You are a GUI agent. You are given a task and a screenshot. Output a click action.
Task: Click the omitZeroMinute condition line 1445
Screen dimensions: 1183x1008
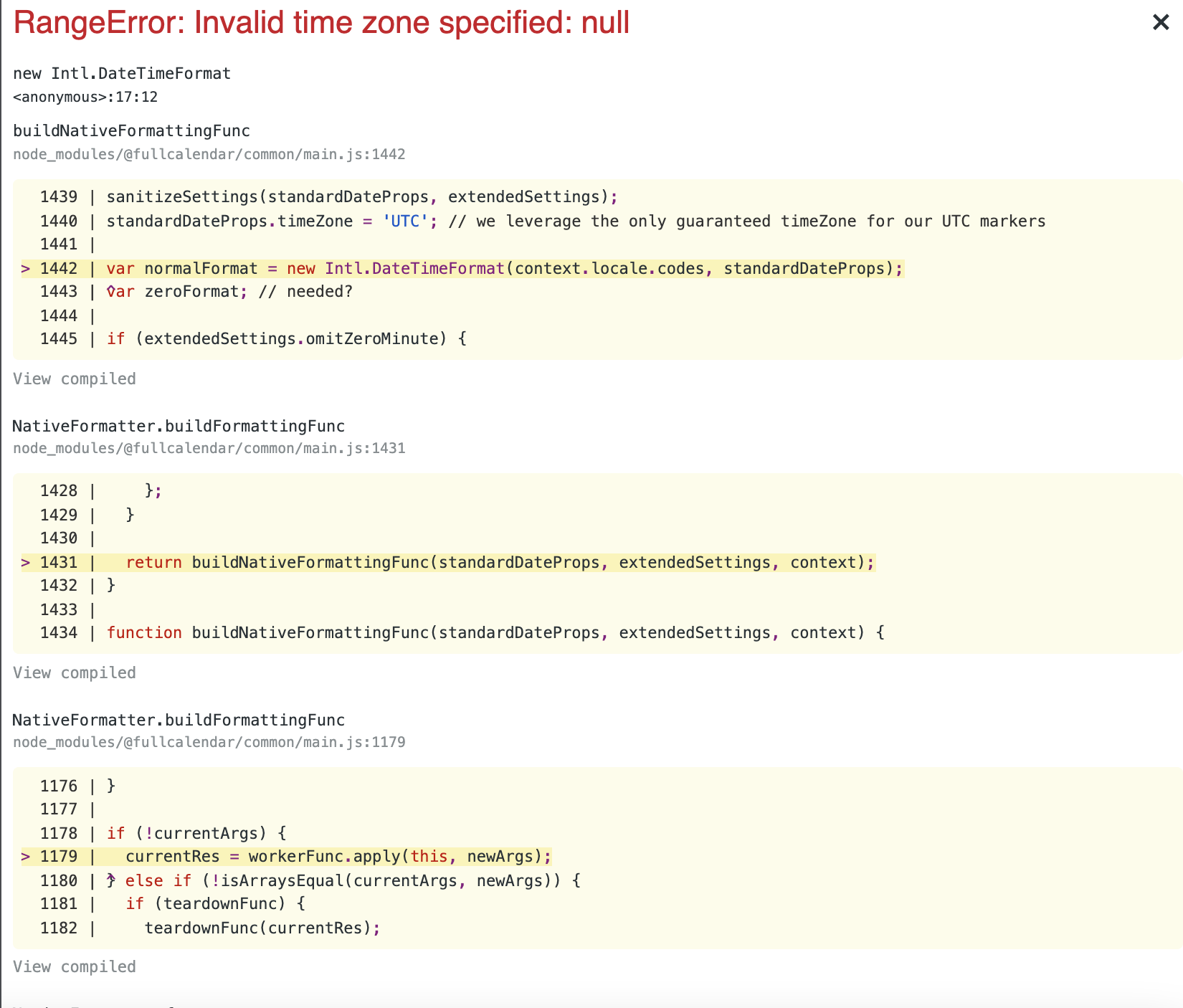click(287, 338)
